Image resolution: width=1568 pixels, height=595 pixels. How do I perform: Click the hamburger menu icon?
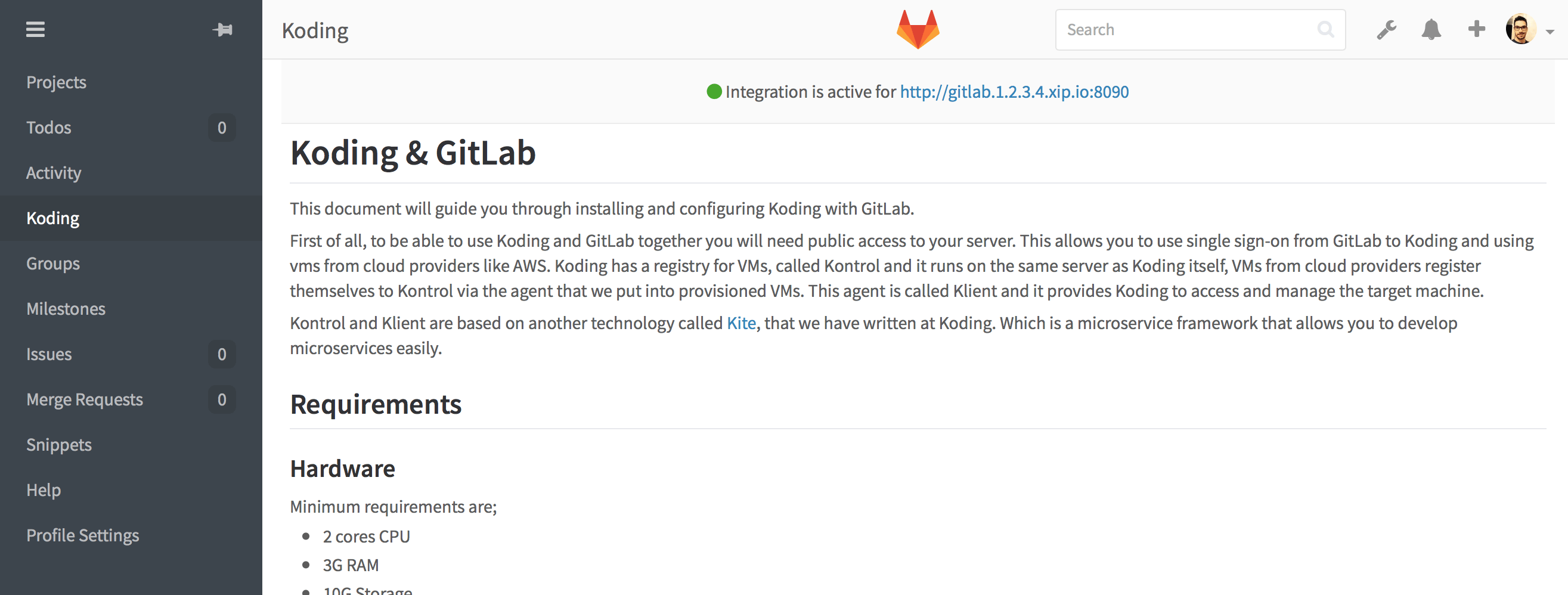(x=35, y=29)
